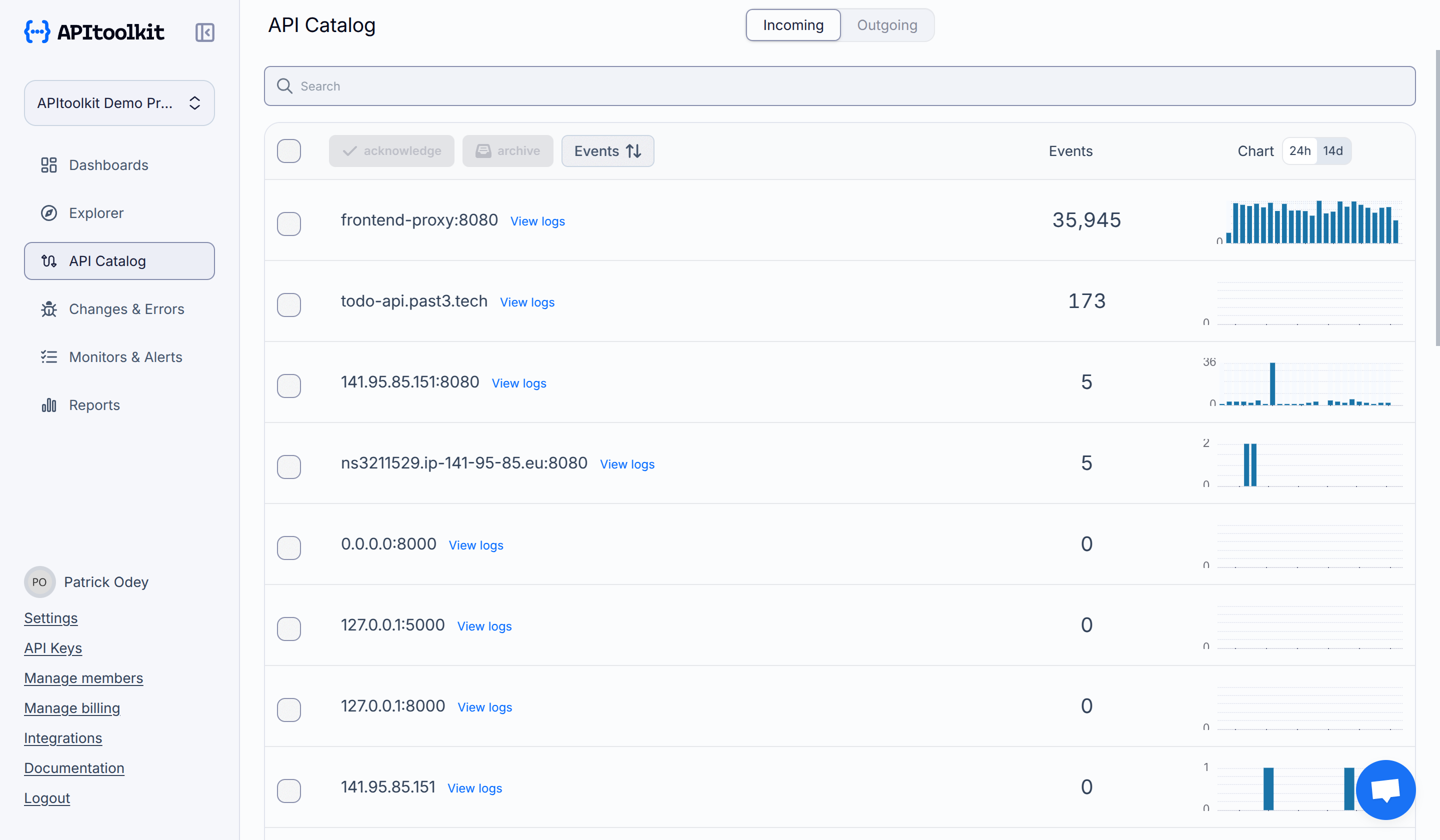
Task: Collapse the sidebar with the panel icon
Action: pyautogui.click(x=204, y=32)
